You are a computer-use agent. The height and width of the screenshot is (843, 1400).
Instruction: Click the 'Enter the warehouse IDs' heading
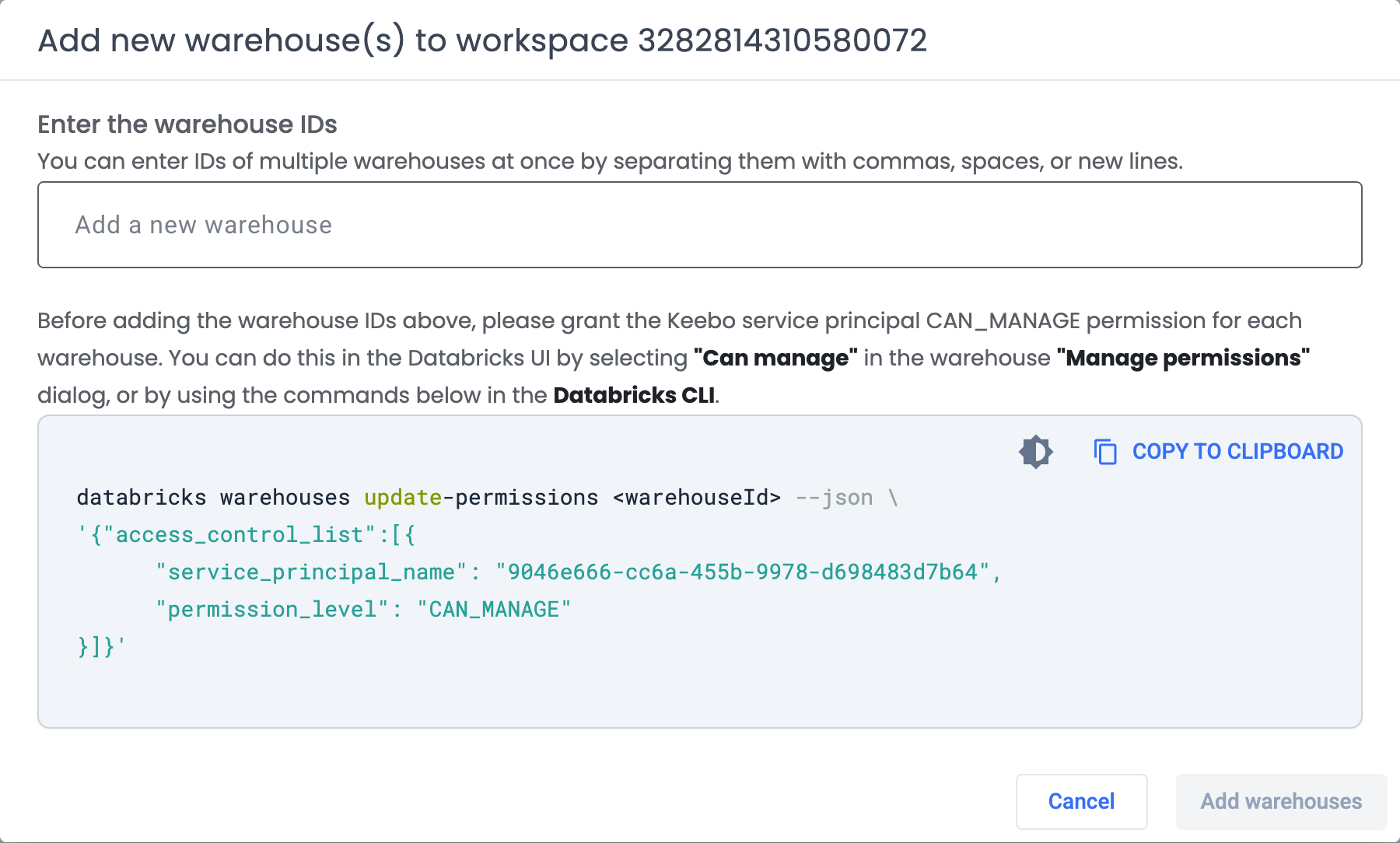[x=187, y=124]
